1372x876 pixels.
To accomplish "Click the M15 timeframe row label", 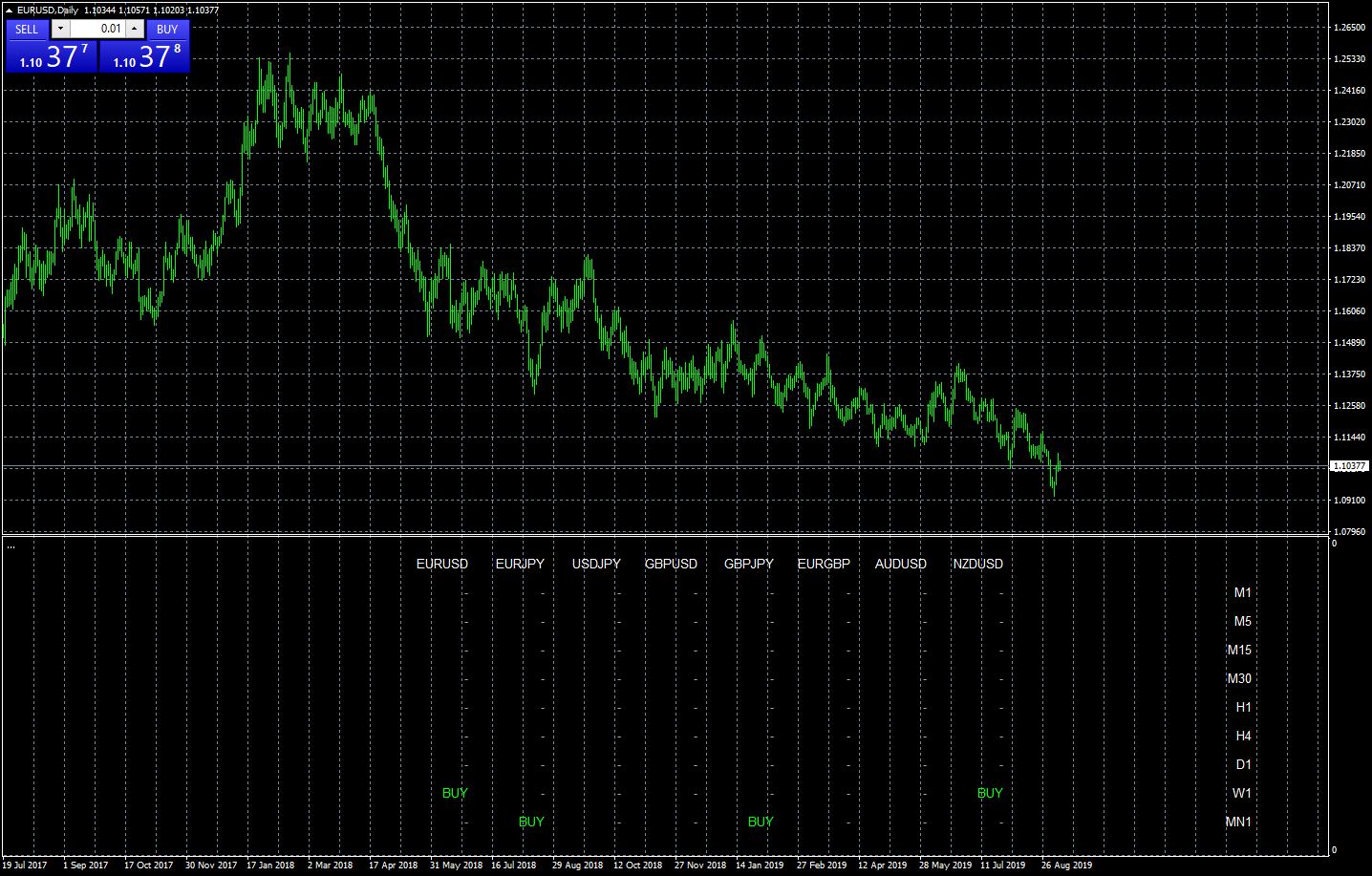I will pos(1239,650).
